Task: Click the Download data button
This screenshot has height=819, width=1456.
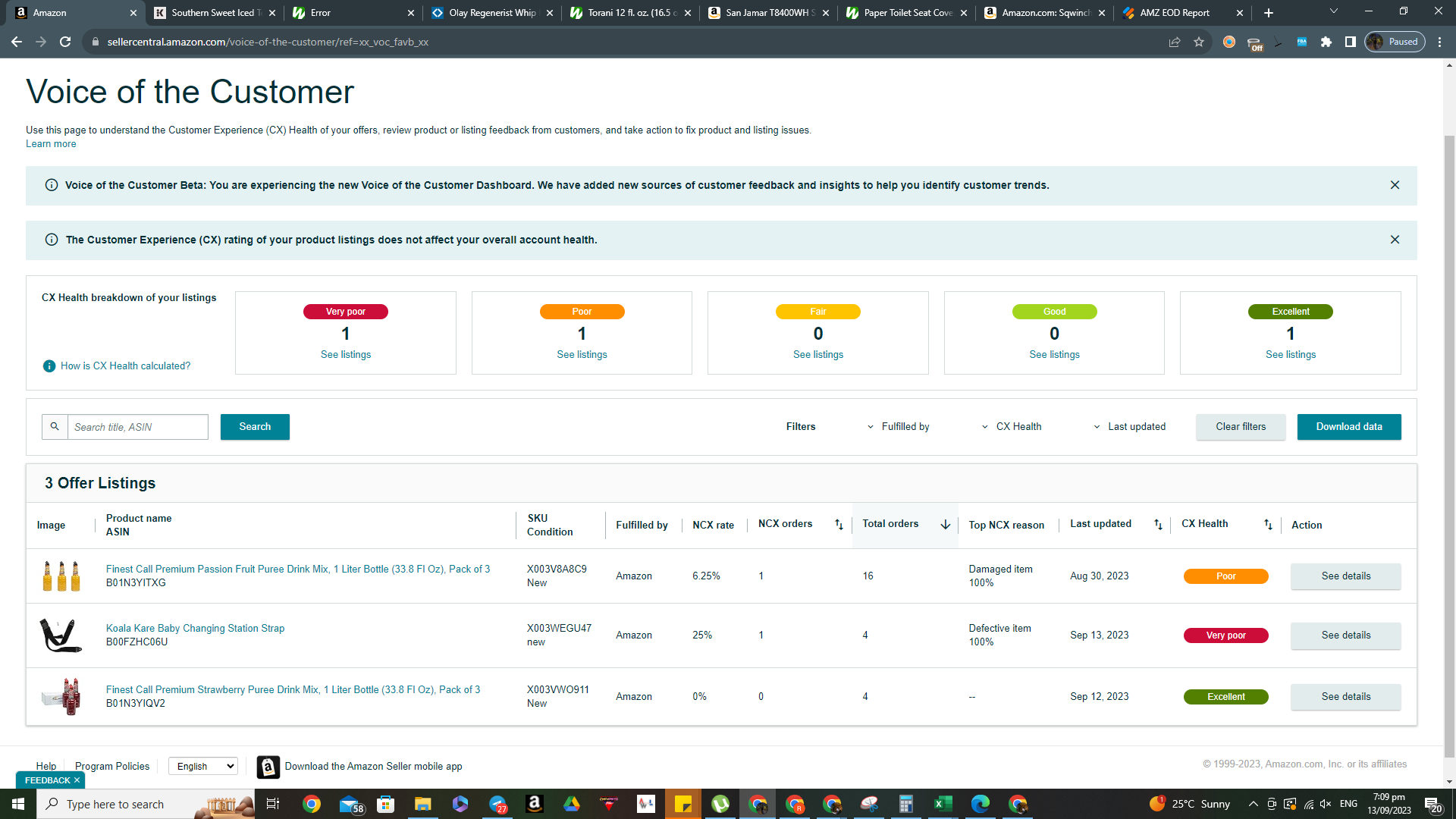Action: pos(1349,427)
